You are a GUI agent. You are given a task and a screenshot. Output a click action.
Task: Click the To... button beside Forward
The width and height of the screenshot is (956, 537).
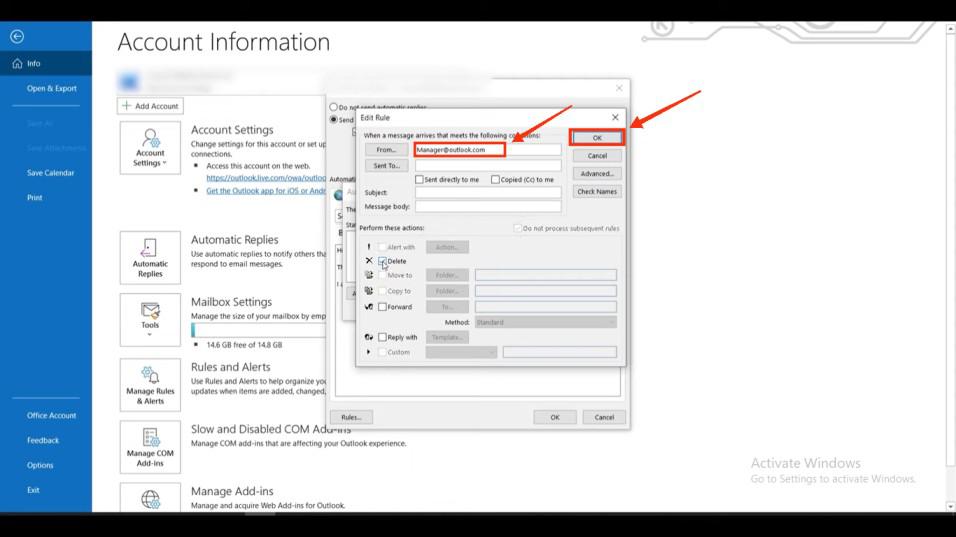pos(448,307)
